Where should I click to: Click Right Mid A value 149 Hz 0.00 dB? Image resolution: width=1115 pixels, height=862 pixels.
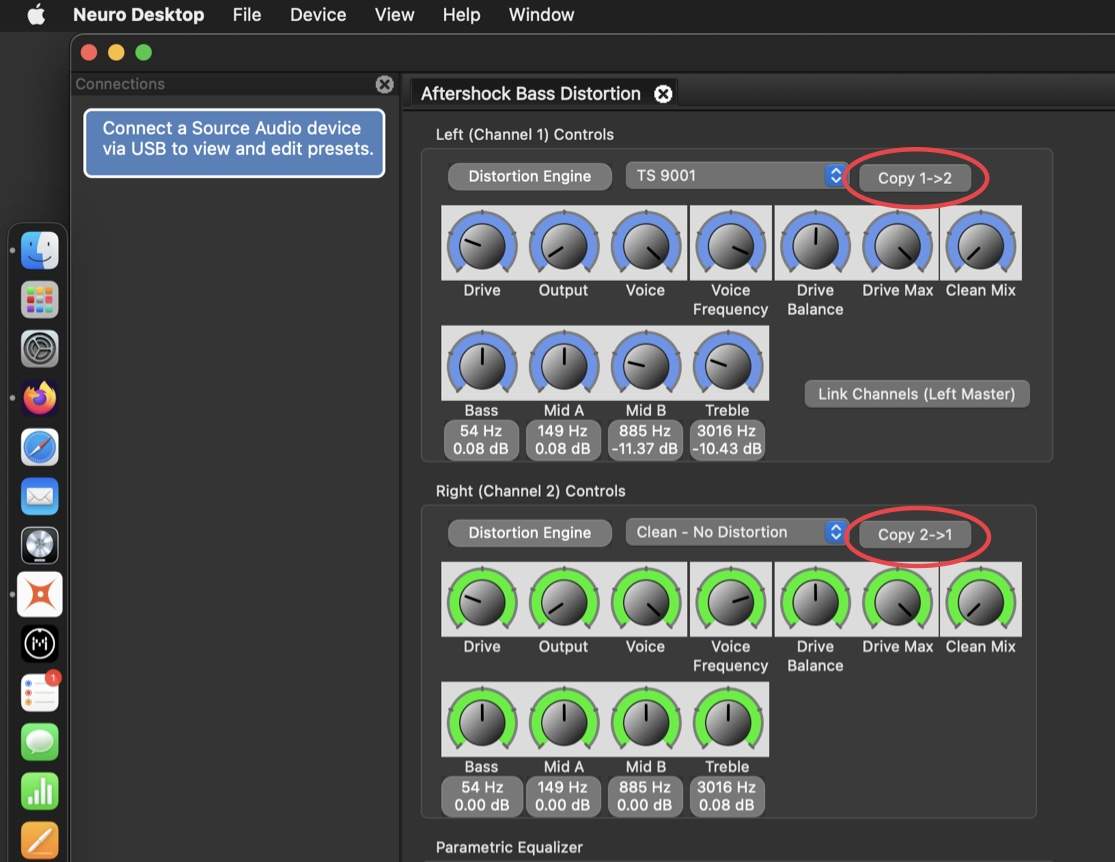point(563,796)
